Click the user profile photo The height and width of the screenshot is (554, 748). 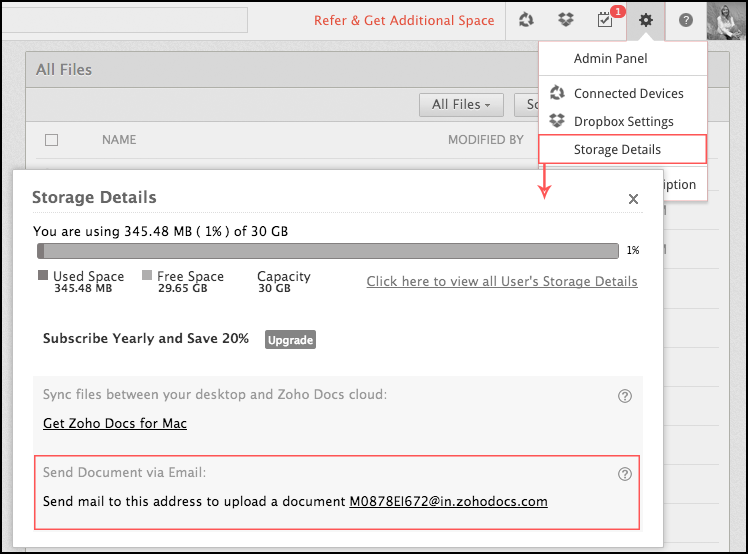725,21
